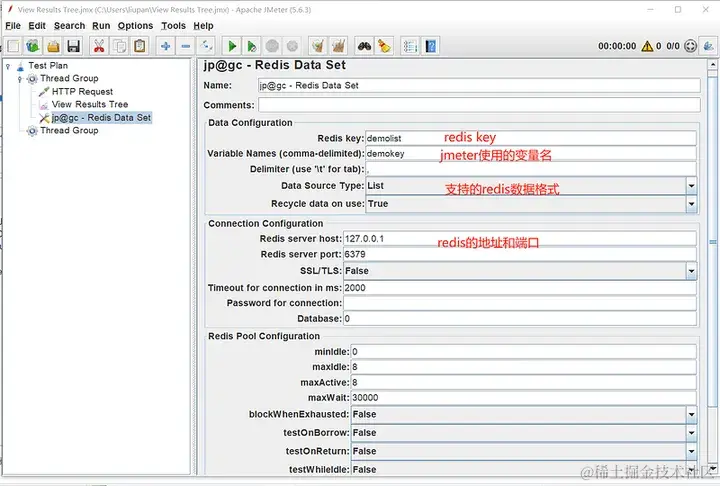Image resolution: width=720 pixels, height=486 pixels.
Task: Click the maxIdle input field
Action: [523, 367]
